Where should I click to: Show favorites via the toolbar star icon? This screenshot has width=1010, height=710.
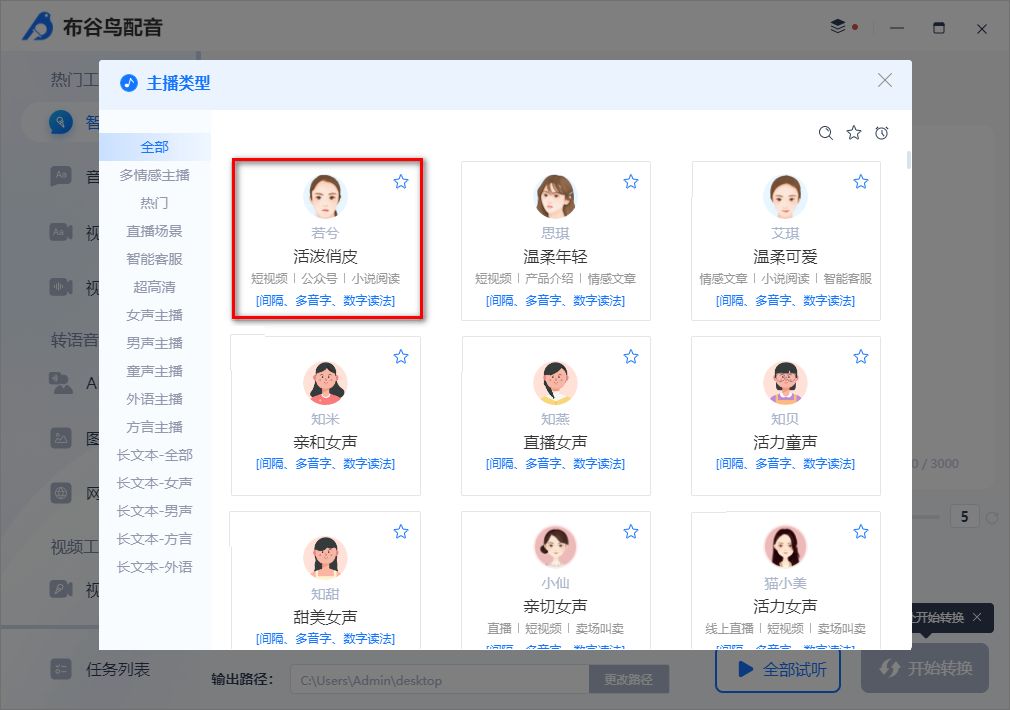[x=854, y=133]
